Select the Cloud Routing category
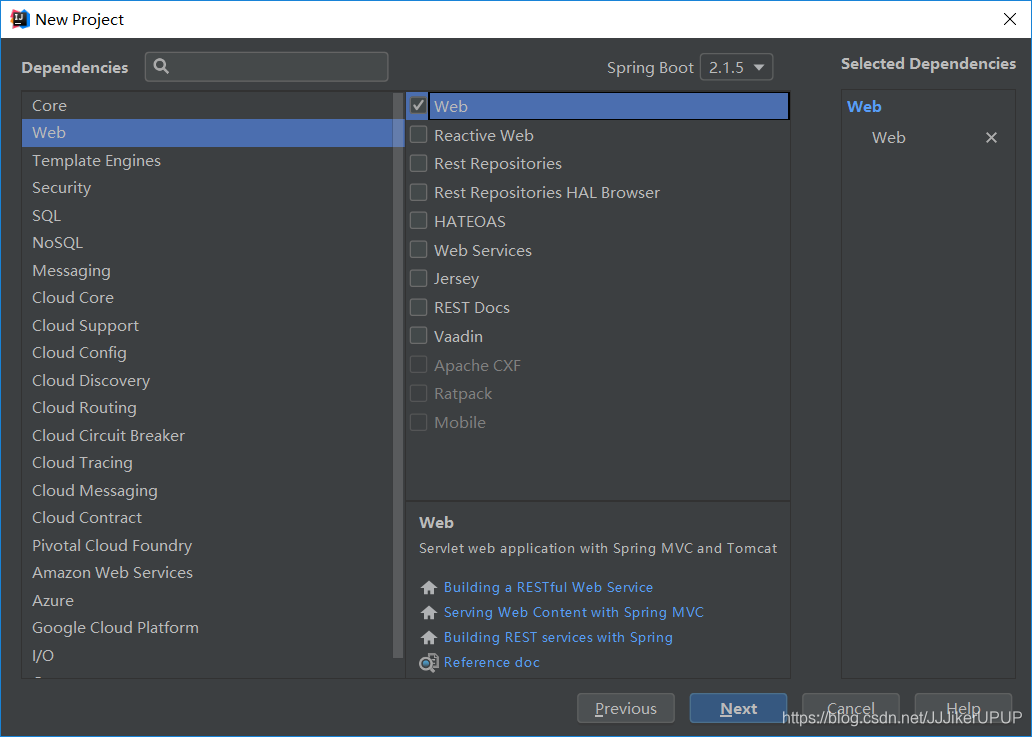Screen dimensions: 1032x737 point(207,408)
